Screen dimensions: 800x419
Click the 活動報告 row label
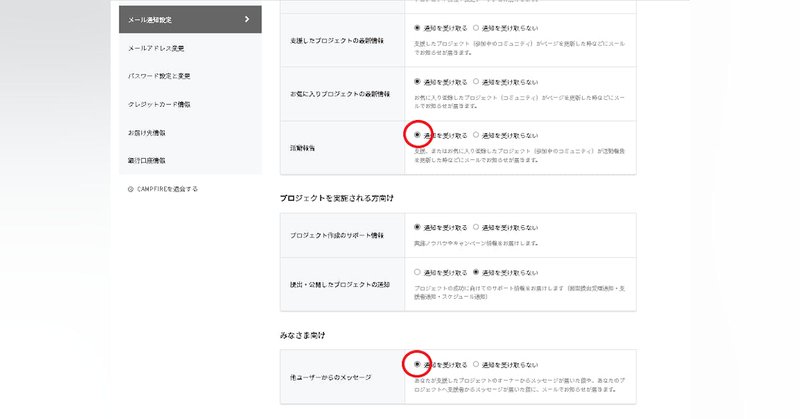[x=303, y=148]
